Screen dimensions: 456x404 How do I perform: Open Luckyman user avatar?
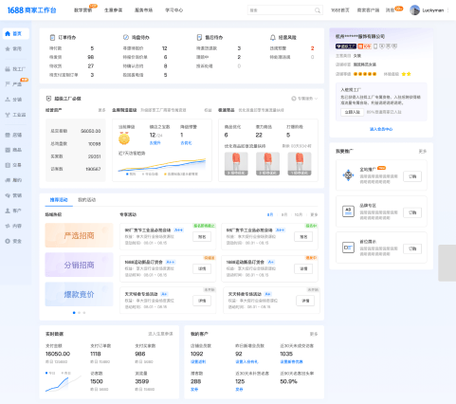(415, 10)
